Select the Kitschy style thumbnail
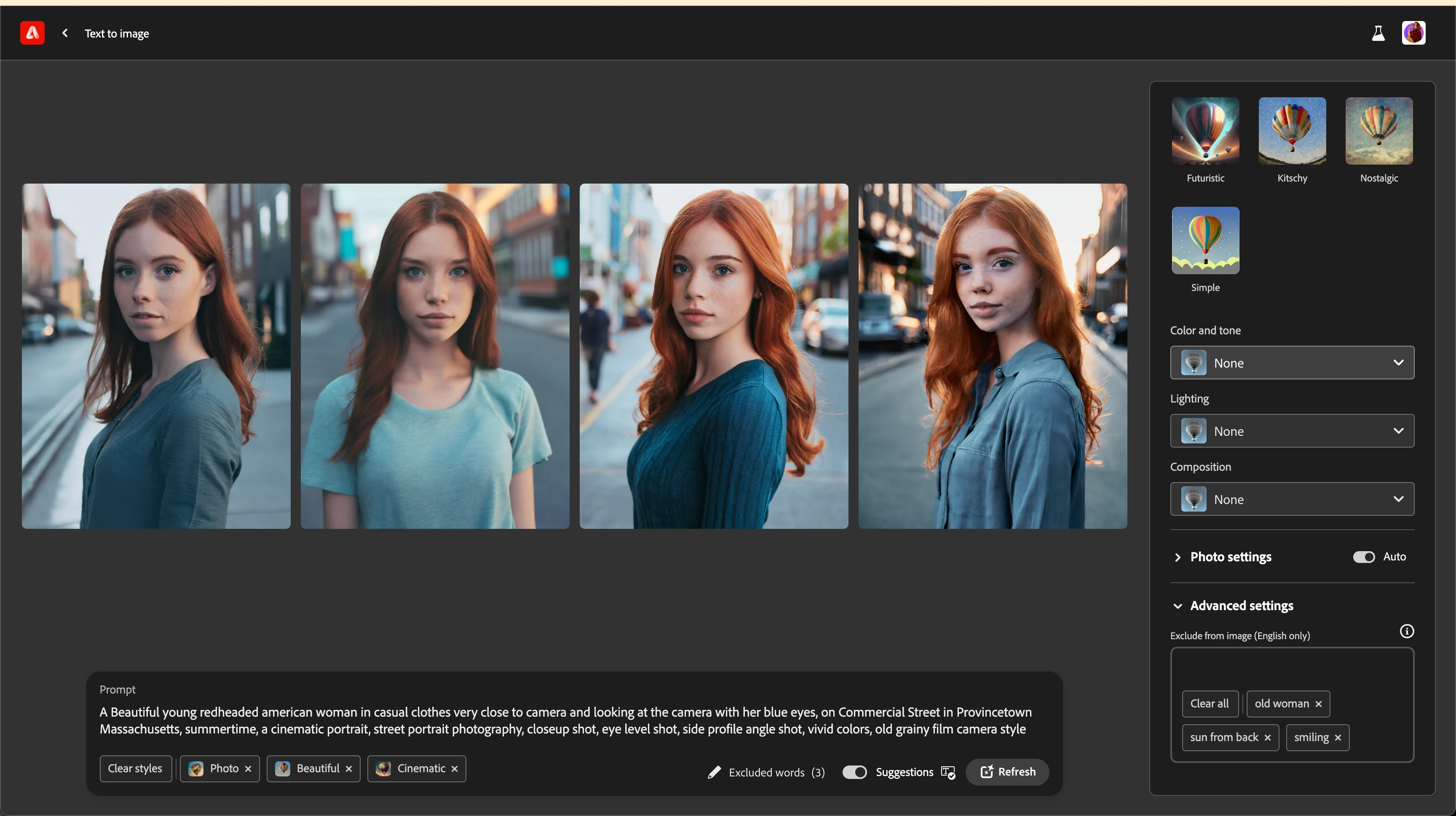The image size is (1456, 816). click(x=1292, y=131)
